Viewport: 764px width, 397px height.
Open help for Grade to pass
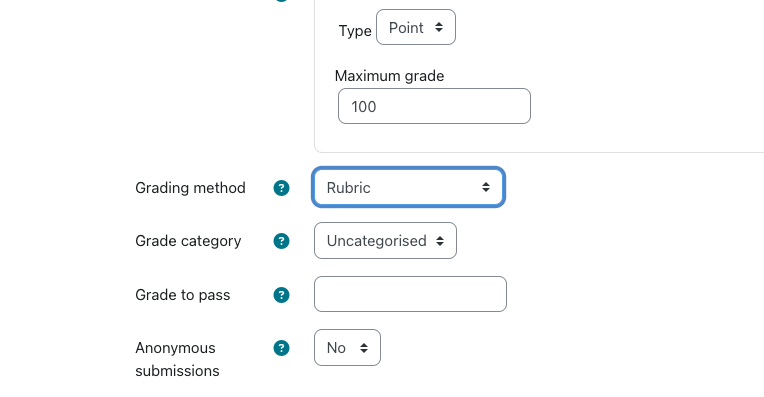[281, 295]
